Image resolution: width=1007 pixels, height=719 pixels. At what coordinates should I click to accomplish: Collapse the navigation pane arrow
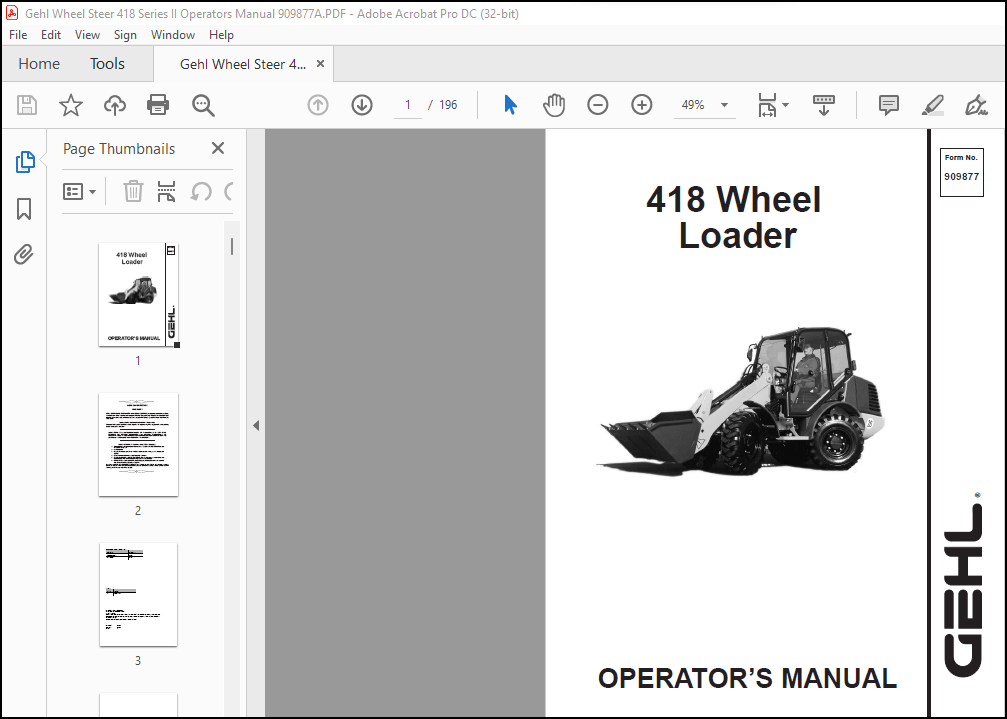point(256,425)
